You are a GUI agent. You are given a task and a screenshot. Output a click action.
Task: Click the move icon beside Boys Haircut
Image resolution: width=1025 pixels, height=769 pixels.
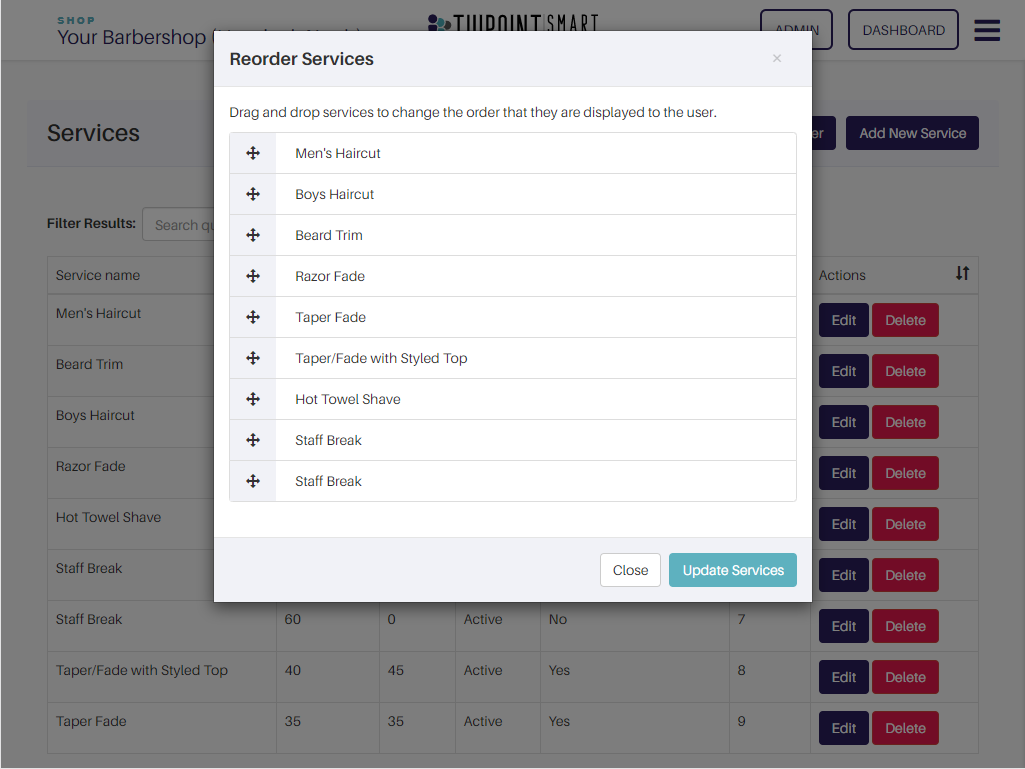pos(253,194)
